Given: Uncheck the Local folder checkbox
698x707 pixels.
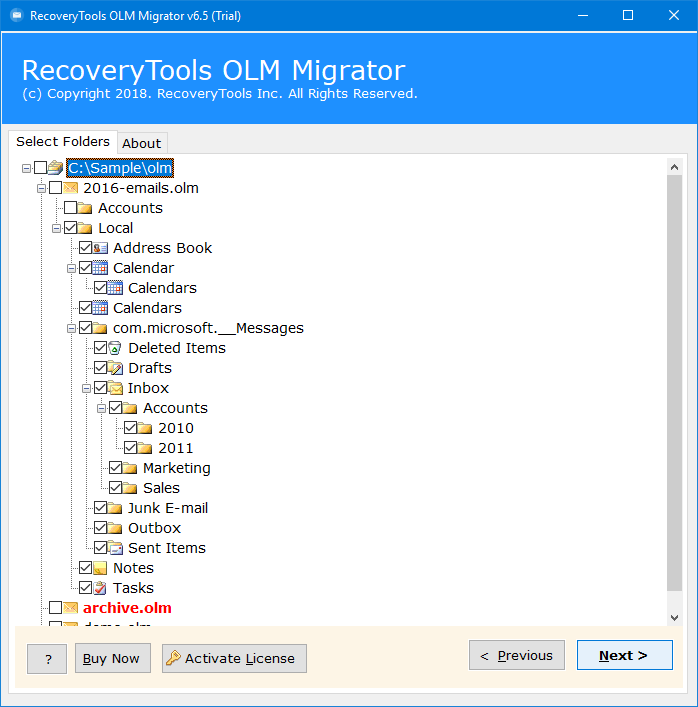Looking at the screenshot, I should click(70, 228).
